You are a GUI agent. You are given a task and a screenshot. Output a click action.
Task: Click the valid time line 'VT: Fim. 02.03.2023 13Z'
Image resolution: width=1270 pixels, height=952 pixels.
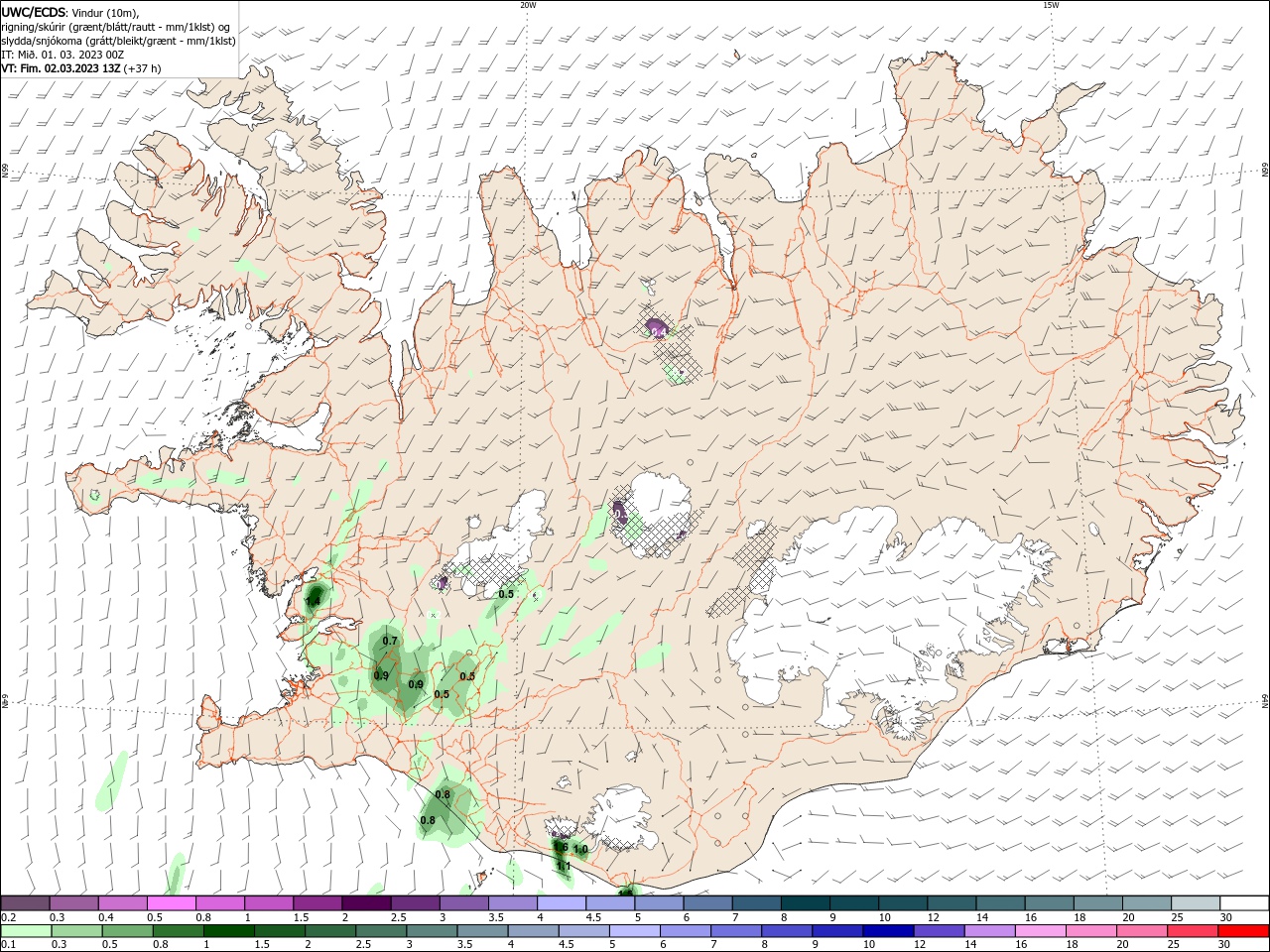pyautogui.click(x=60, y=68)
